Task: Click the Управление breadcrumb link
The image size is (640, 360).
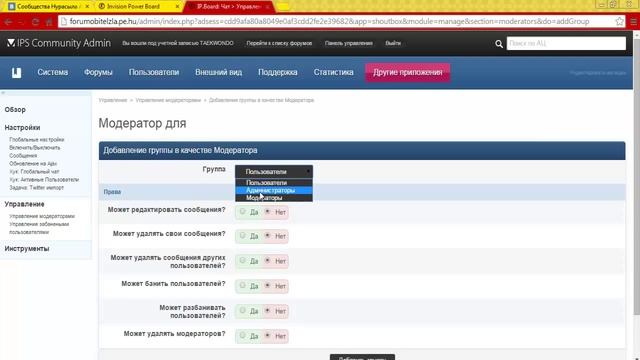Action: tap(113, 100)
